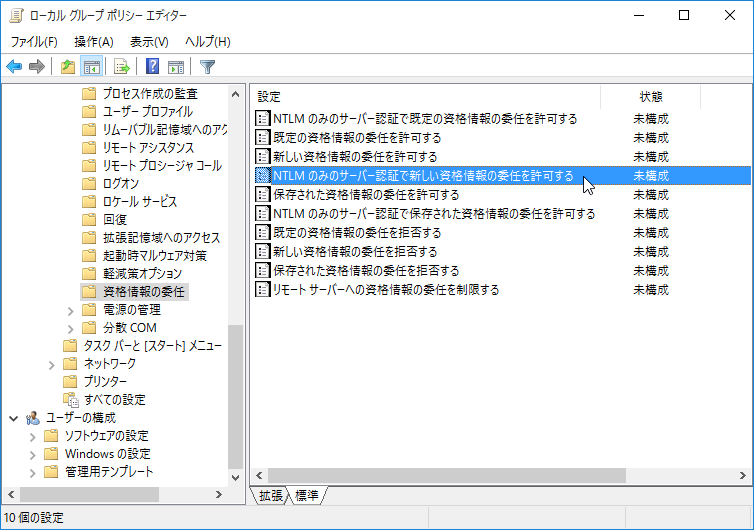
Task: Click the settings list horizontal scrollbar thumb
Action: (x=447, y=475)
